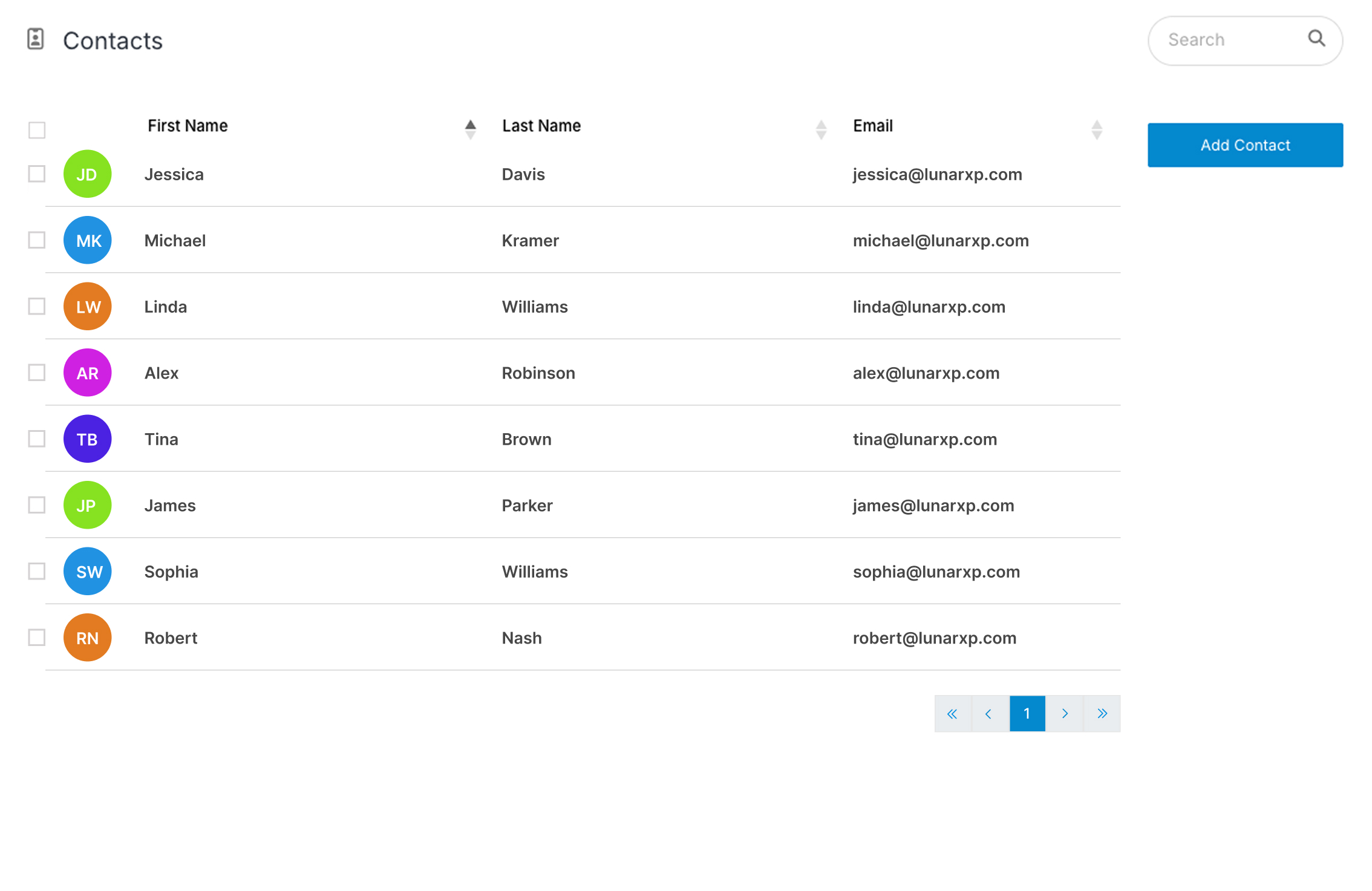Click the last name Robinson
Screen dimensions: 1372x891
tap(538, 373)
